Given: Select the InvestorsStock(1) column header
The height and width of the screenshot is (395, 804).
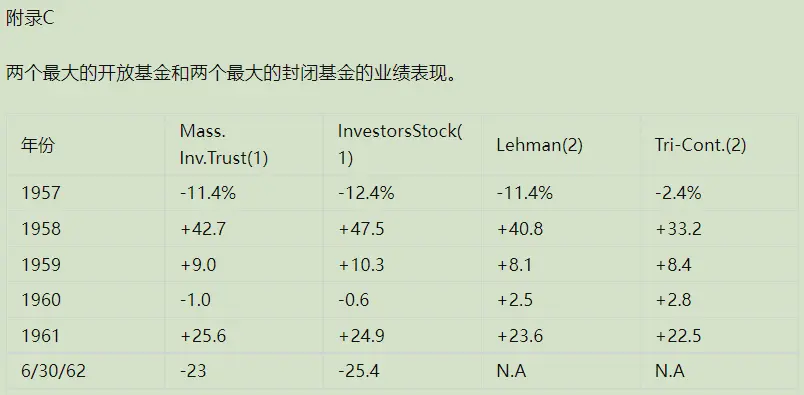Looking at the screenshot, I should point(400,145).
